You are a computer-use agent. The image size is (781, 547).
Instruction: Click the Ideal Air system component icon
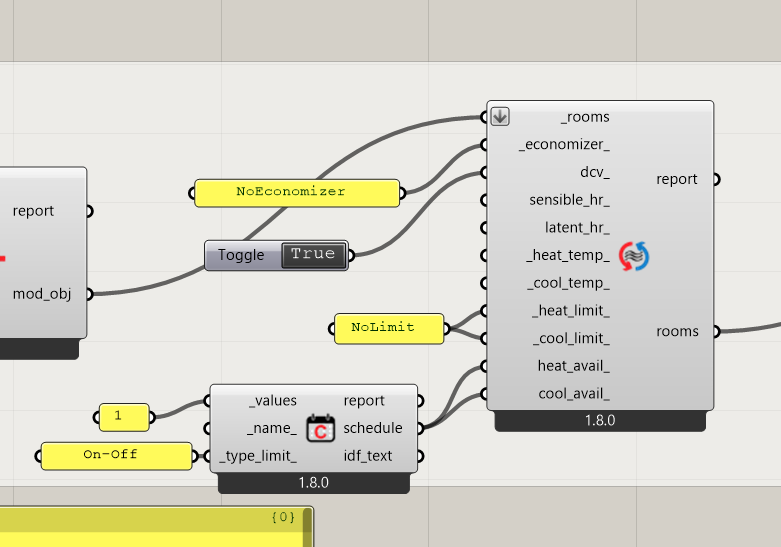(x=634, y=256)
